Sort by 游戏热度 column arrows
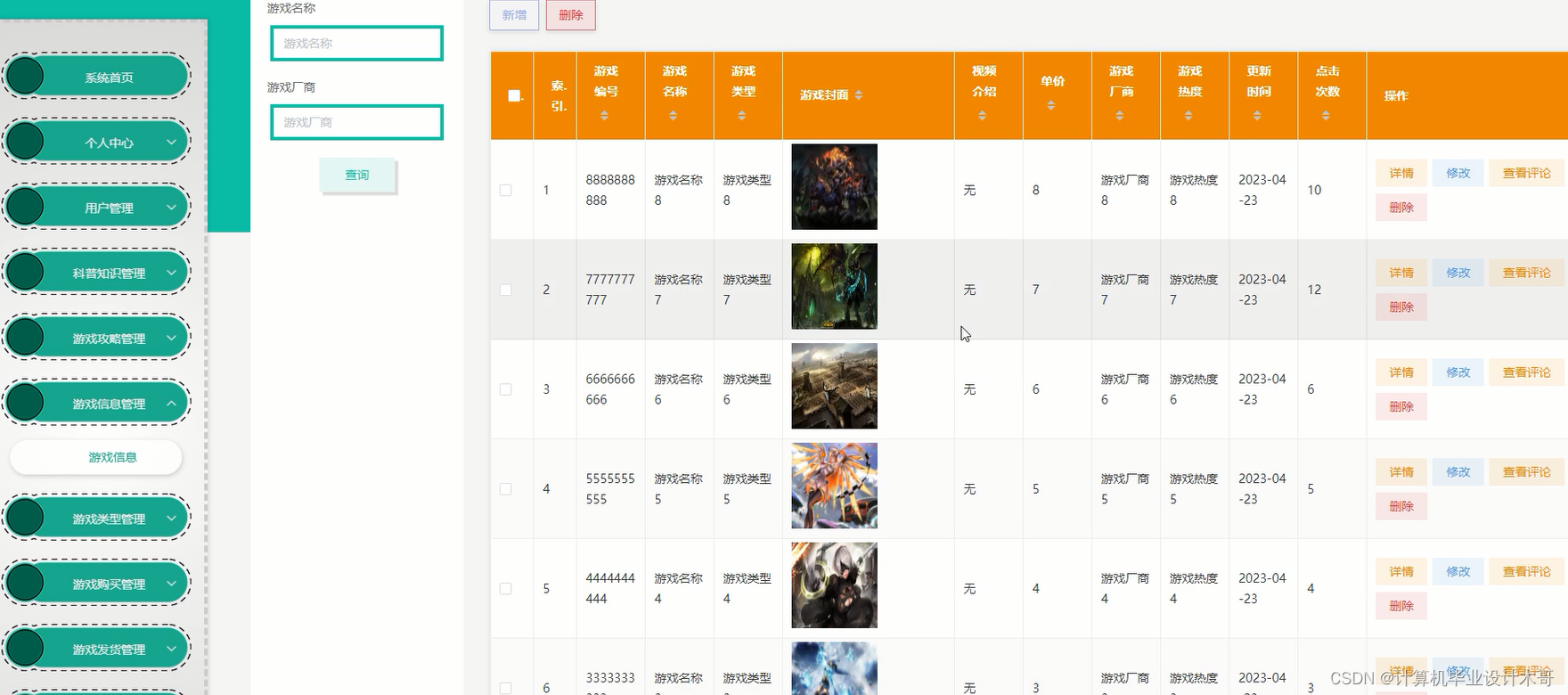1568x695 pixels. pyautogui.click(x=1188, y=116)
